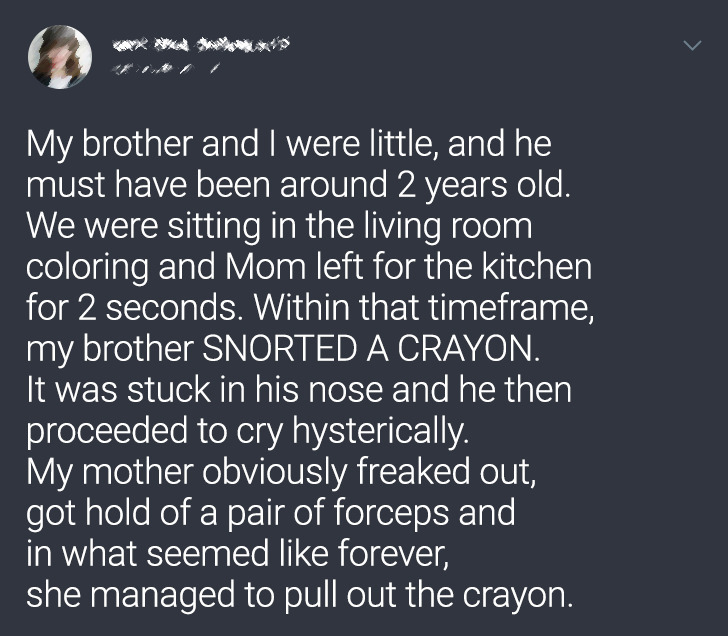Viewport: 728px width, 636px height.
Task: Click the text 'for 2 seconds'
Action: click(130, 307)
